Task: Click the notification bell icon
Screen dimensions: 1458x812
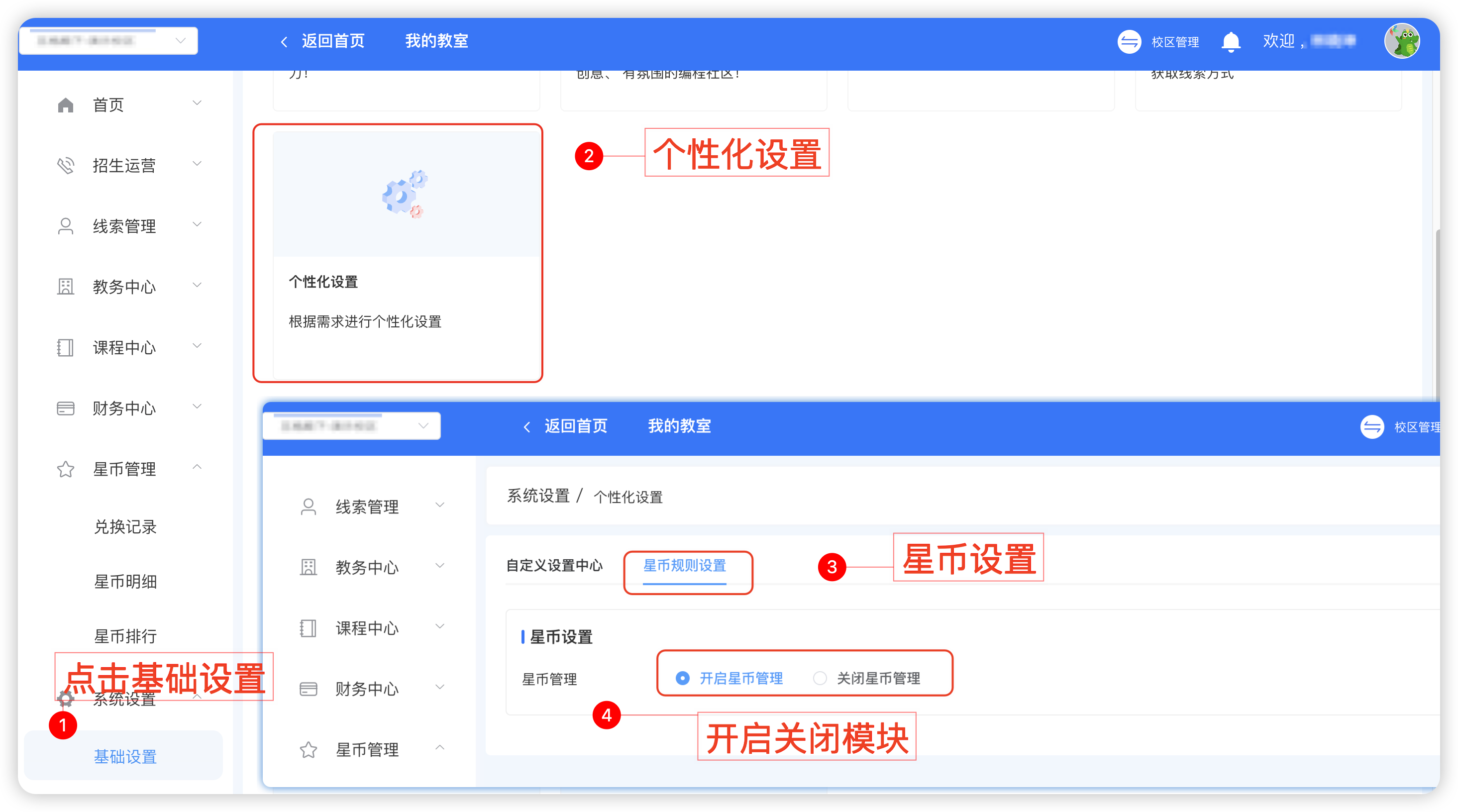Action: (1231, 42)
